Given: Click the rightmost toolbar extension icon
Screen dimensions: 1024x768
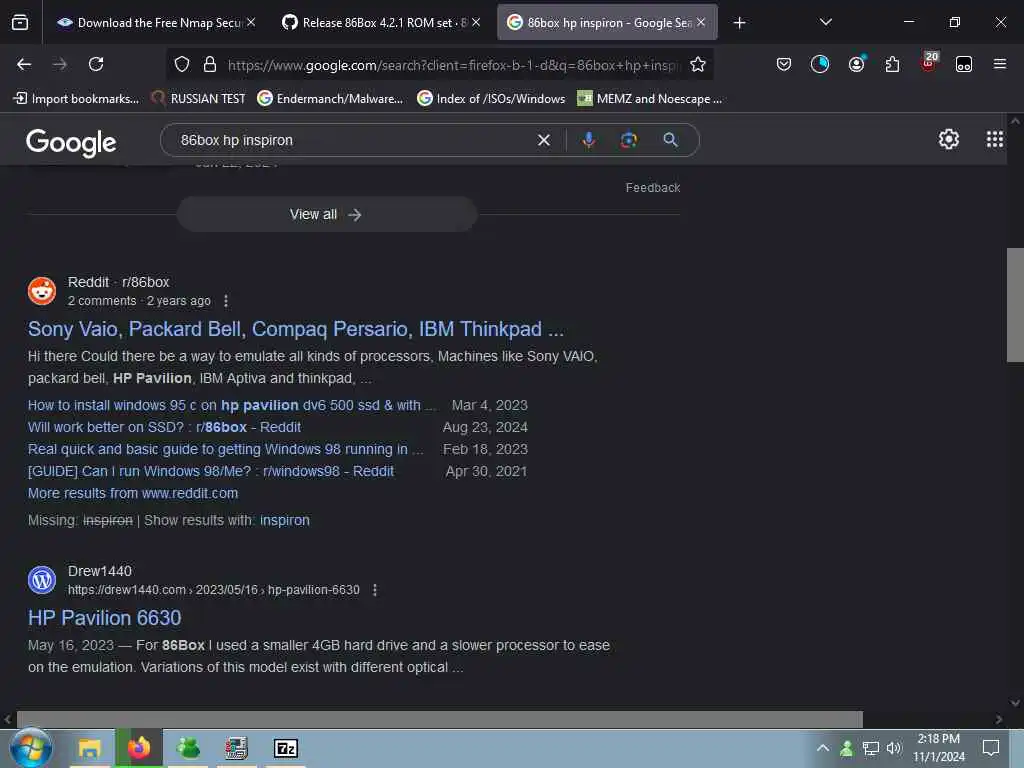Looking at the screenshot, I should [964, 64].
